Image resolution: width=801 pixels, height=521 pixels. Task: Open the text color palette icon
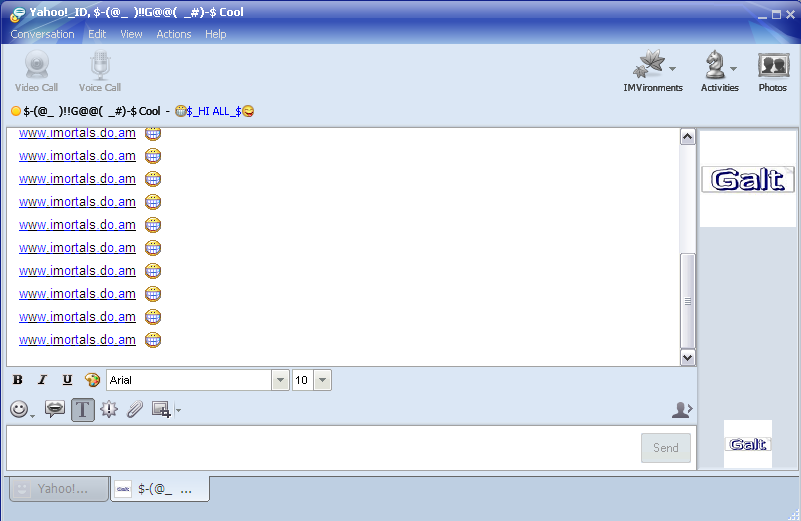[x=92, y=380]
